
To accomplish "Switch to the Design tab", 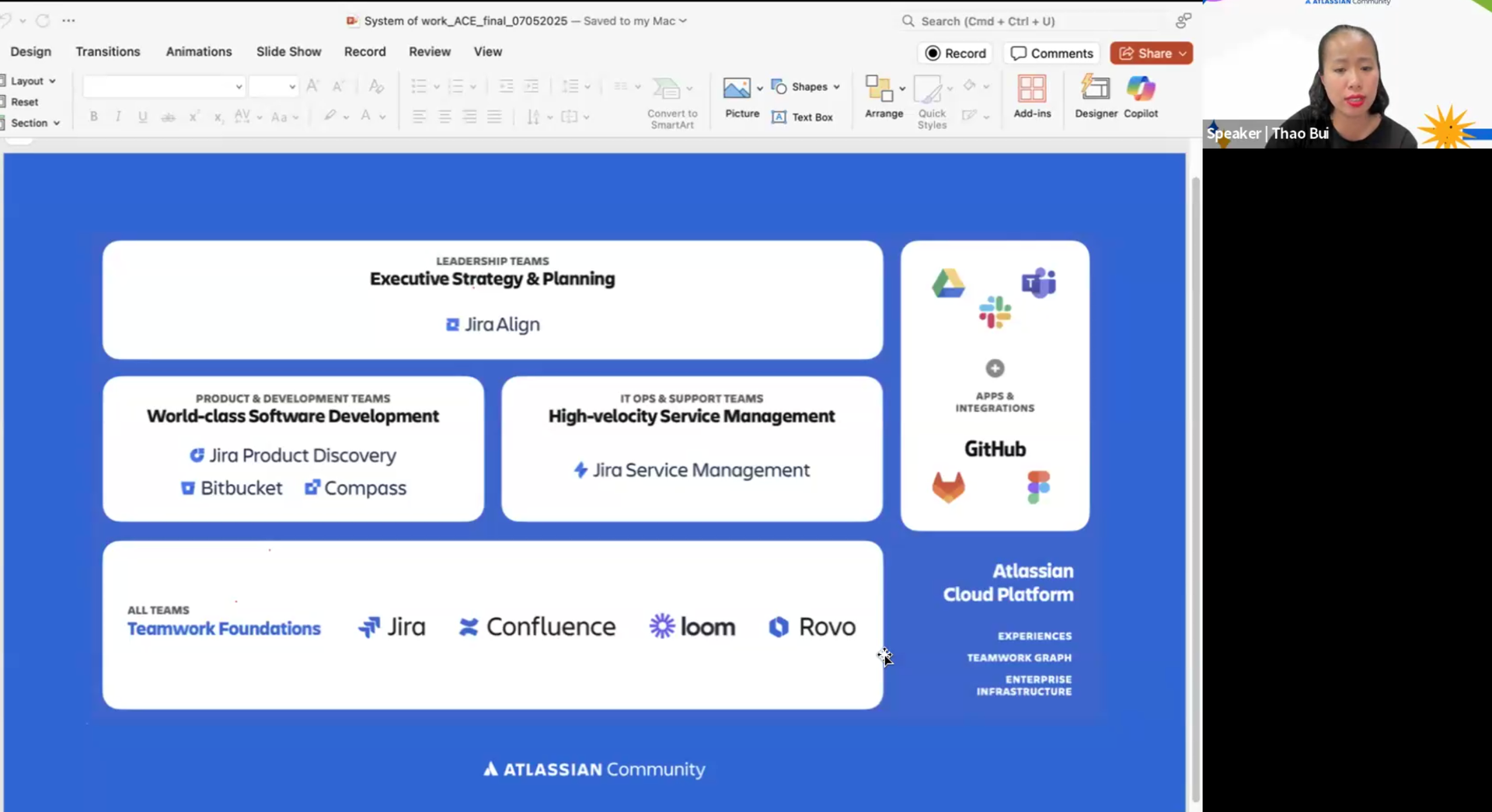I will pos(31,51).
